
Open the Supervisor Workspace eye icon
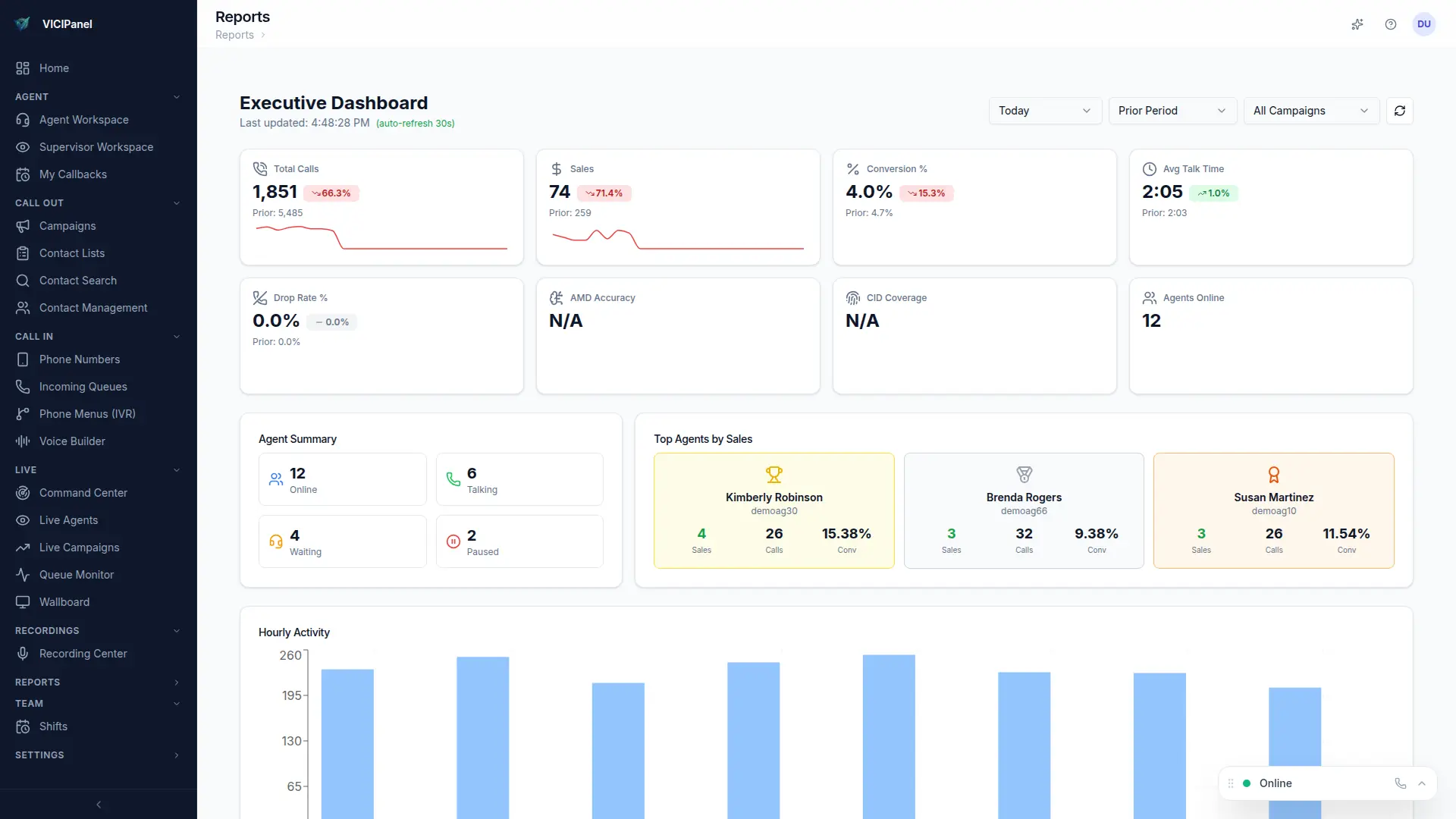pyautogui.click(x=23, y=147)
